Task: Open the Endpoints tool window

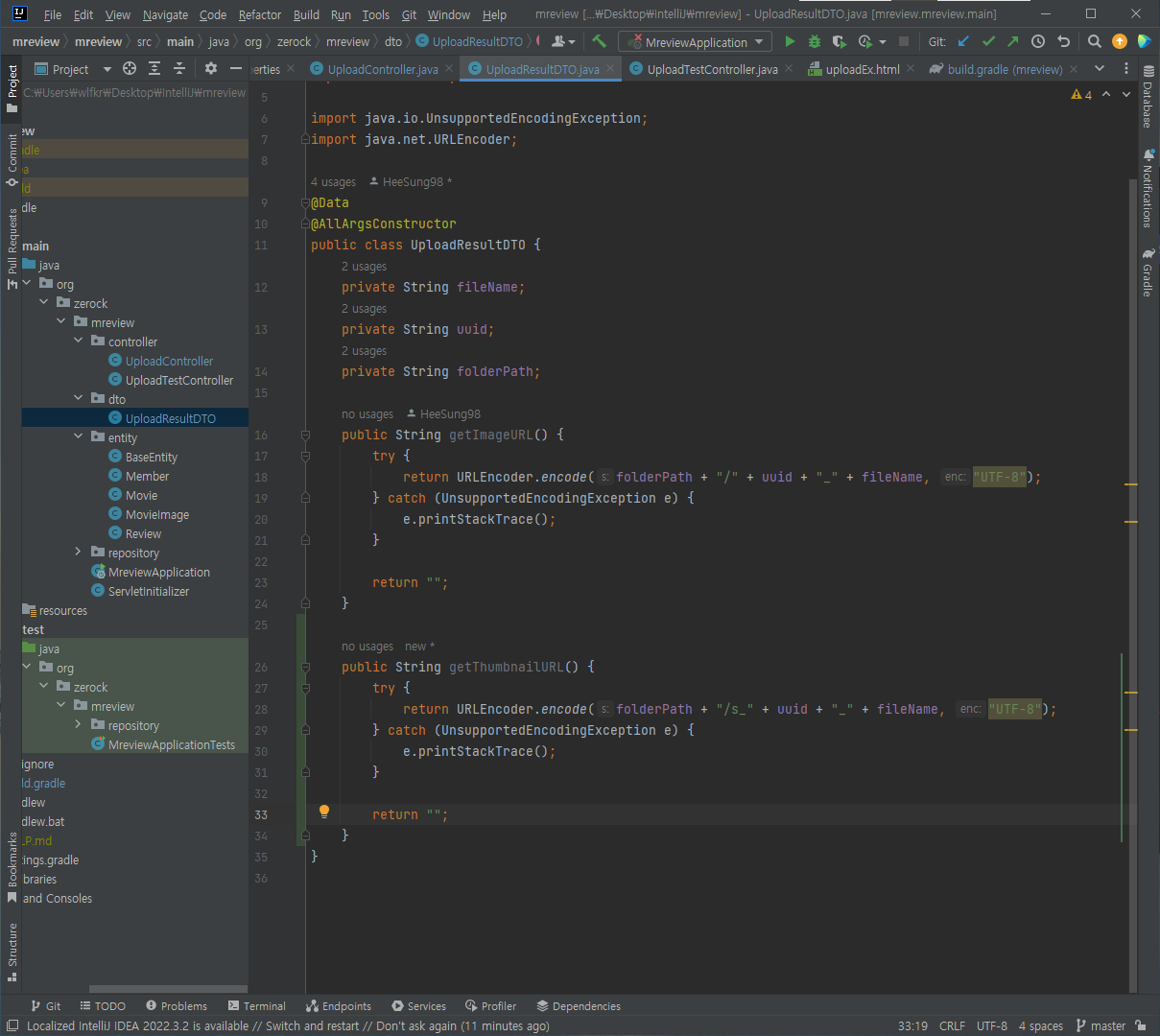Action: click(339, 1006)
